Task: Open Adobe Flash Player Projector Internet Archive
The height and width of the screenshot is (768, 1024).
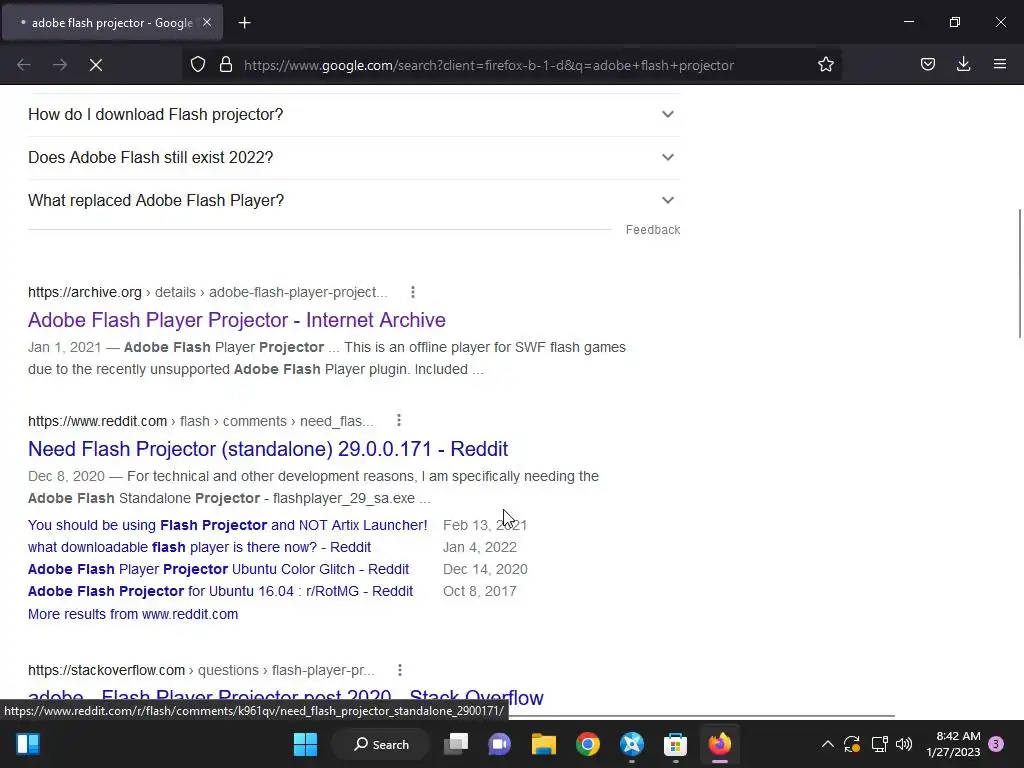Action: [x=236, y=320]
